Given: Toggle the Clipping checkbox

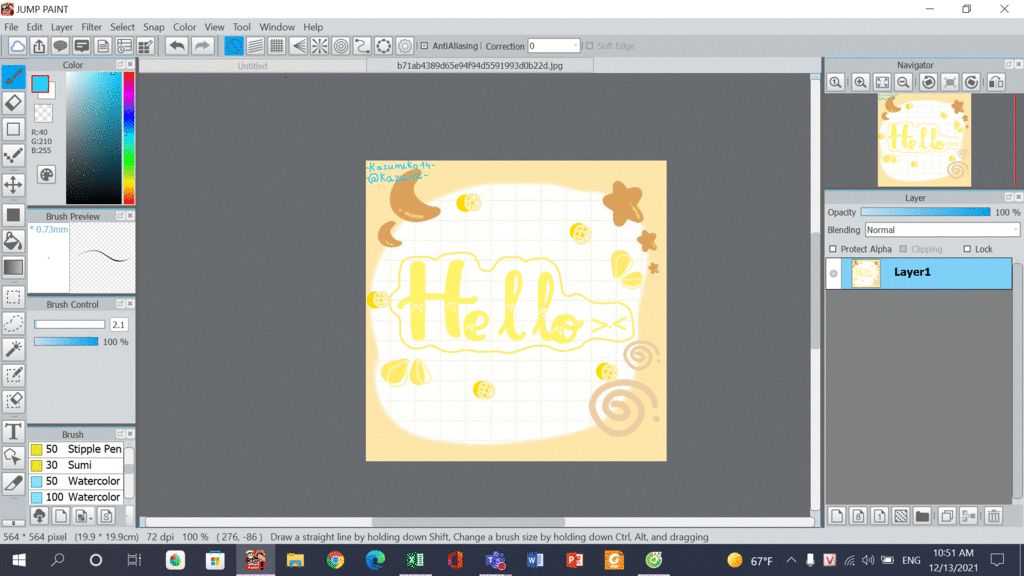Looking at the screenshot, I should [903, 249].
